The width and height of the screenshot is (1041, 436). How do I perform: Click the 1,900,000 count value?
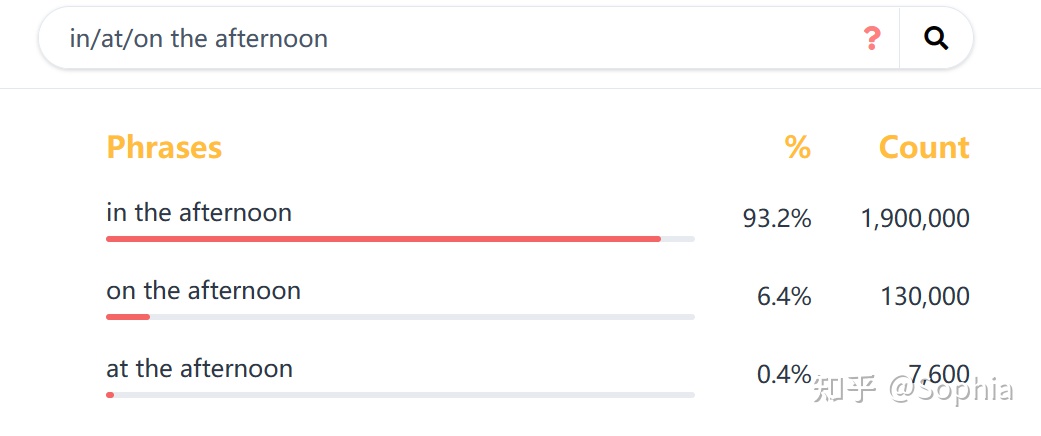point(915,218)
